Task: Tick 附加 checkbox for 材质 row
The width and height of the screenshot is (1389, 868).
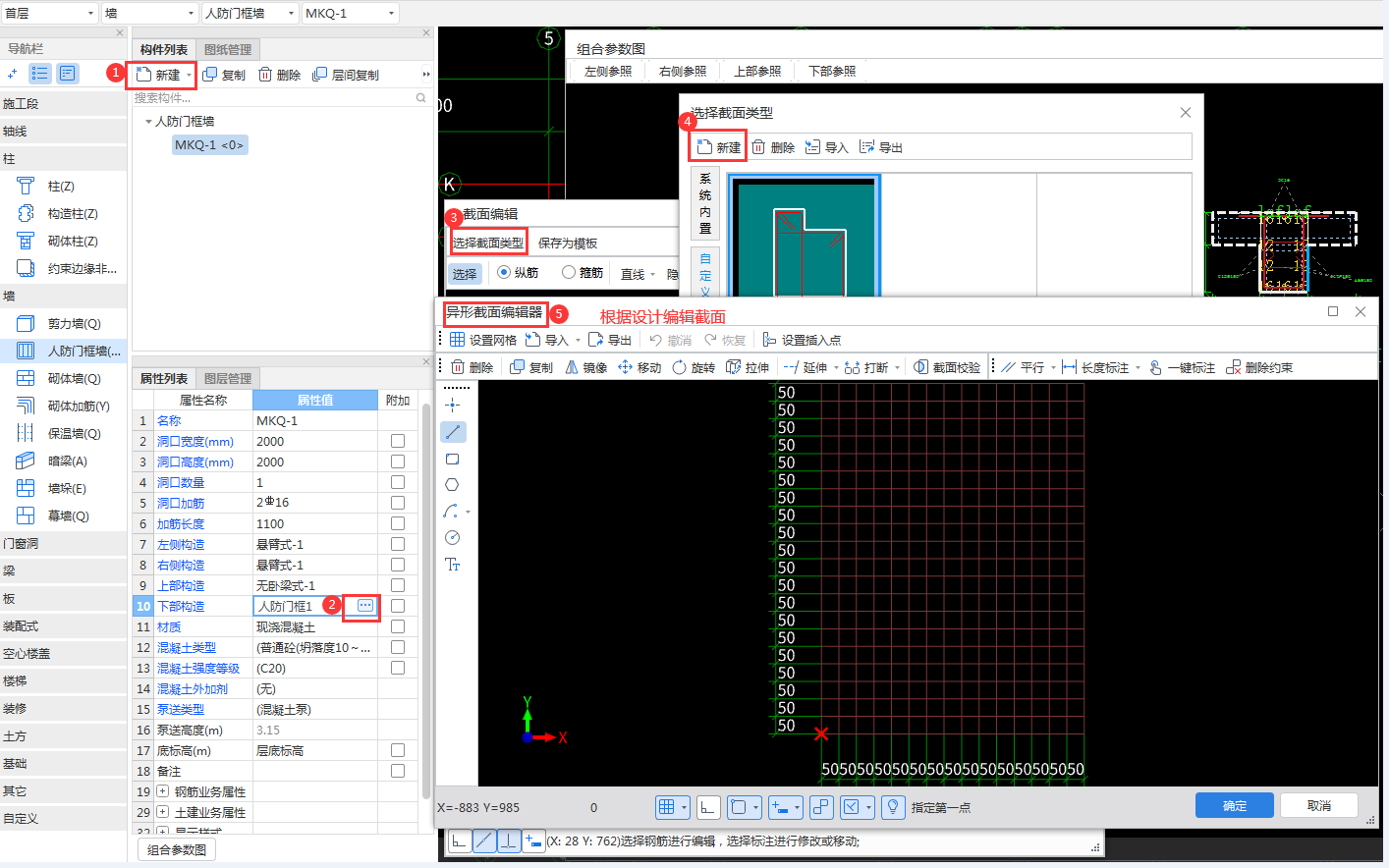Action: coord(398,626)
